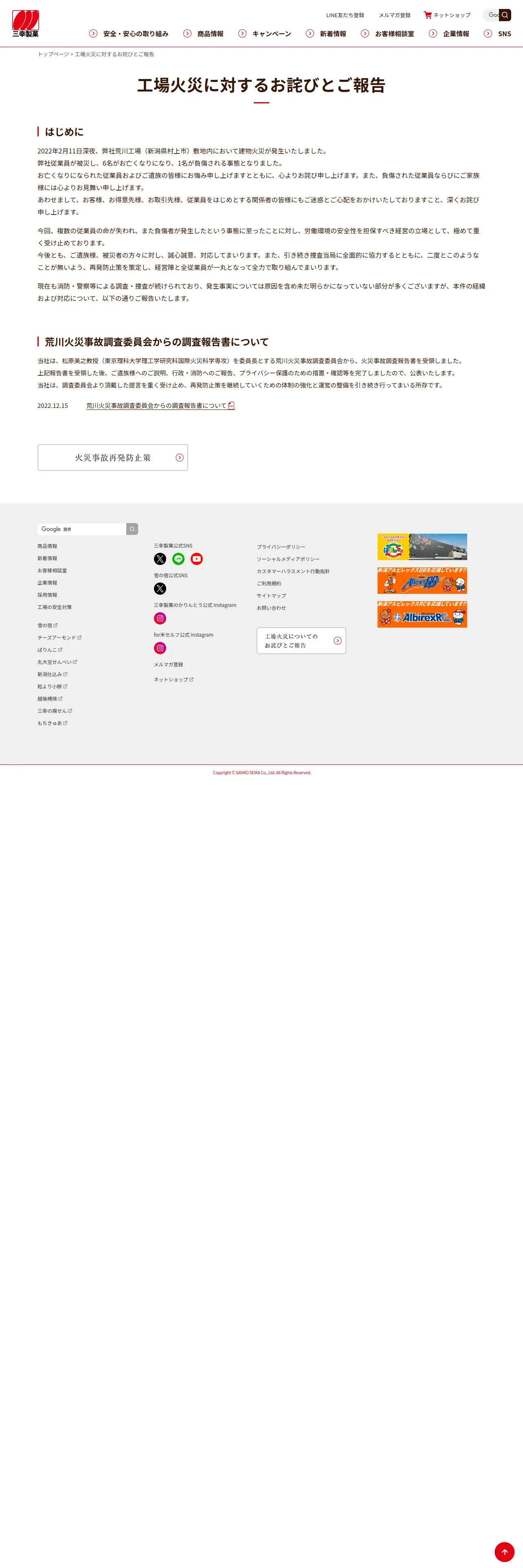This screenshot has width=523, height=1568.
Task: Click LINE友だち登録 link in header
Action: click(345, 15)
